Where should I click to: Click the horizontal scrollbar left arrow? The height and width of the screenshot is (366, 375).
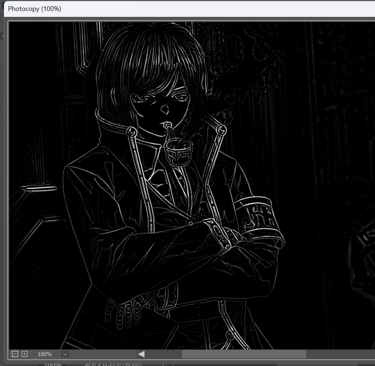tap(141, 354)
